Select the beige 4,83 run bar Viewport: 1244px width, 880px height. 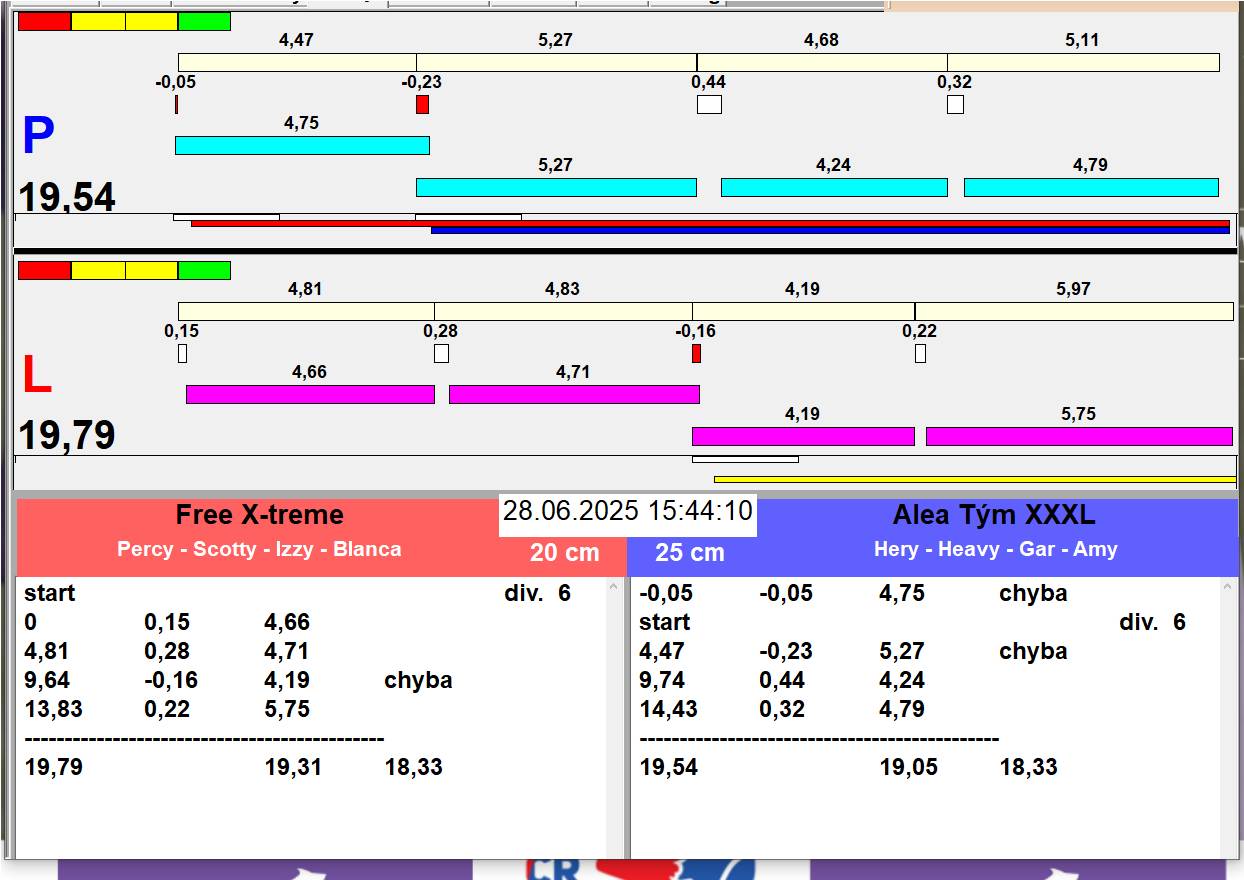[563, 311]
